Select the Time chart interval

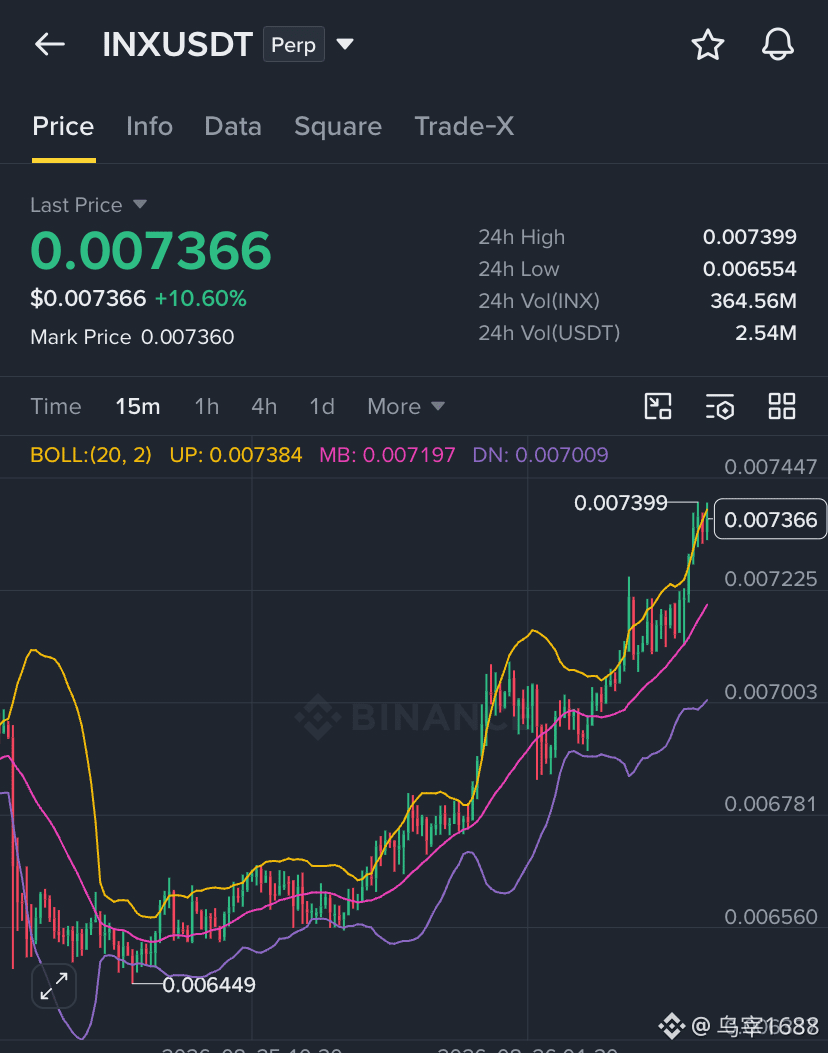click(56, 406)
